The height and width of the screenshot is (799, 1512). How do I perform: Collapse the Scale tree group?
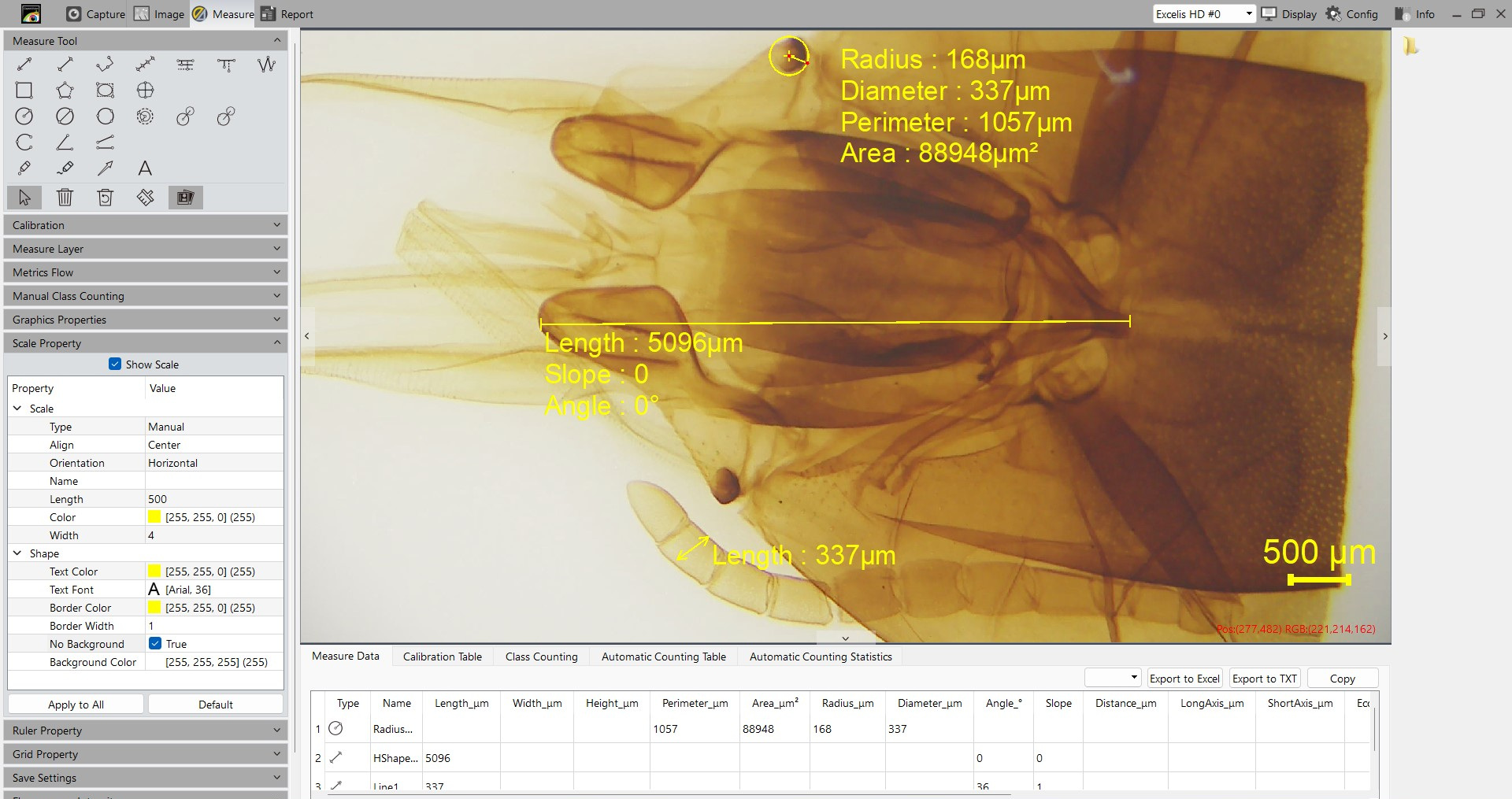pyautogui.click(x=17, y=409)
